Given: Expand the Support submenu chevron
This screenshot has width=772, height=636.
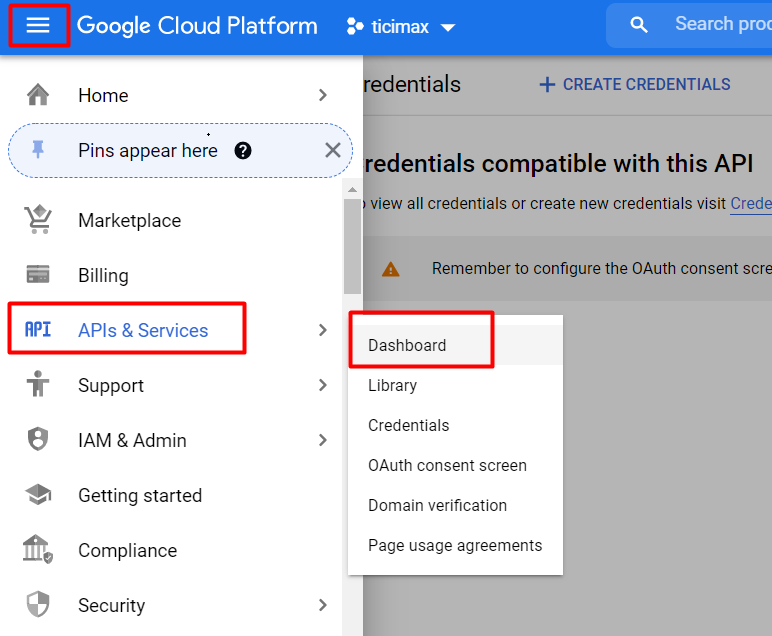Looking at the screenshot, I should 323,384.
